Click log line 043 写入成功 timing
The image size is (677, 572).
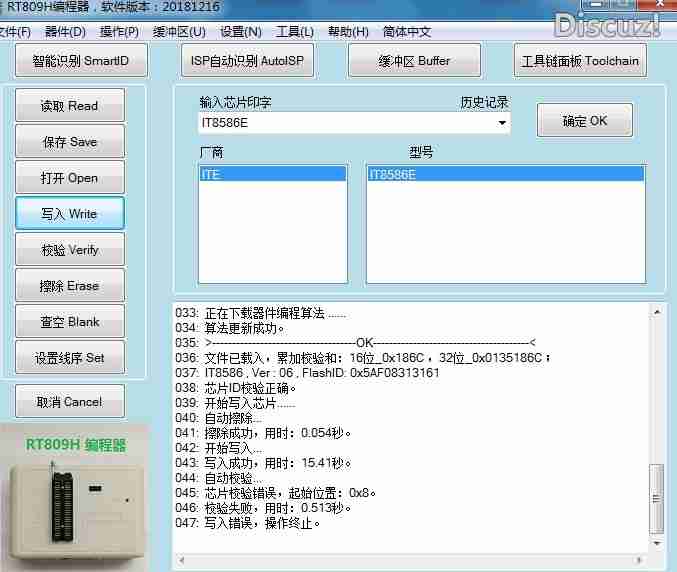263,463
